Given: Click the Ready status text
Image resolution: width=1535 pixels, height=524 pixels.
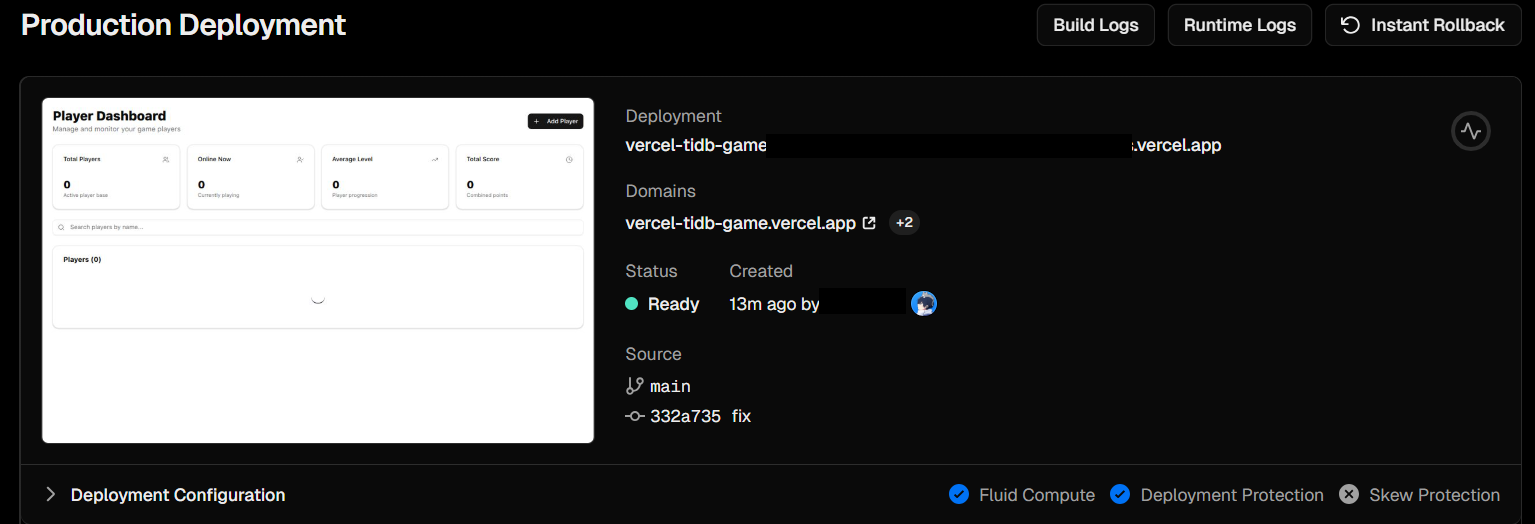Looking at the screenshot, I should 673,304.
